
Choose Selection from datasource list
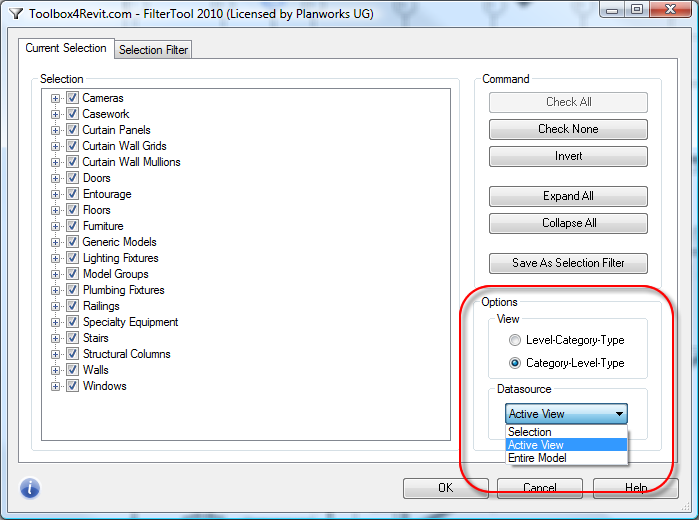point(530,432)
